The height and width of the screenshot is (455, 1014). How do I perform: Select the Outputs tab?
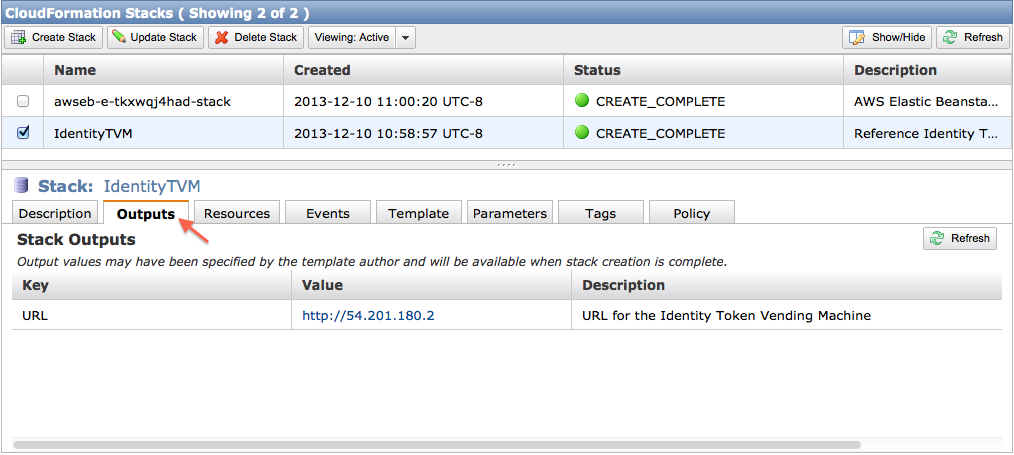[146, 213]
